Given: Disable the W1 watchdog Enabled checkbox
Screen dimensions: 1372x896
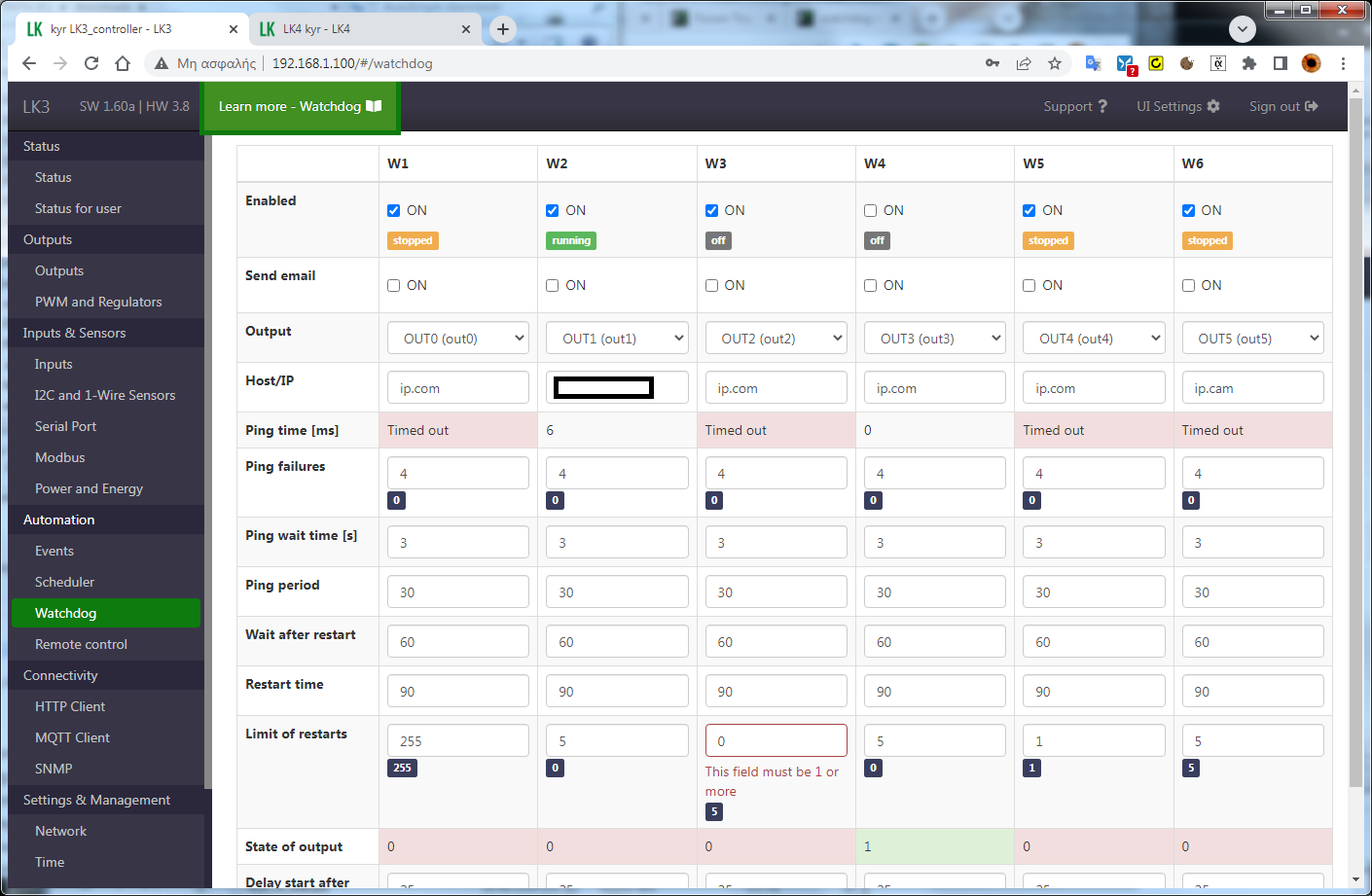Looking at the screenshot, I should click(x=394, y=210).
